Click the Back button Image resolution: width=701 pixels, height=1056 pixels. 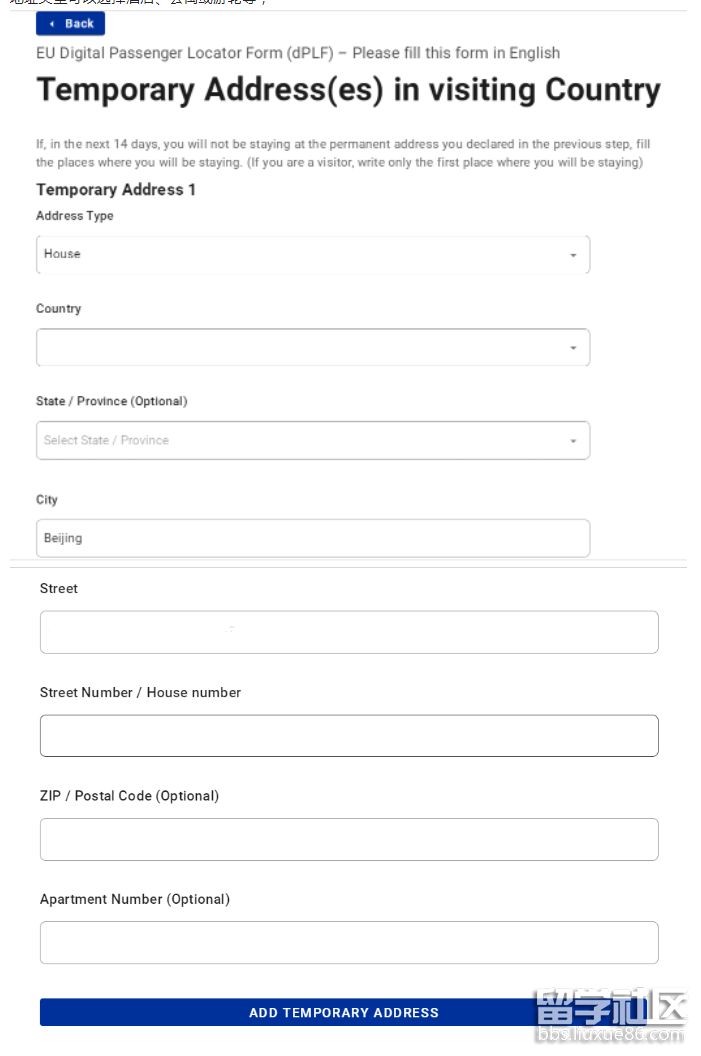coord(70,24)
